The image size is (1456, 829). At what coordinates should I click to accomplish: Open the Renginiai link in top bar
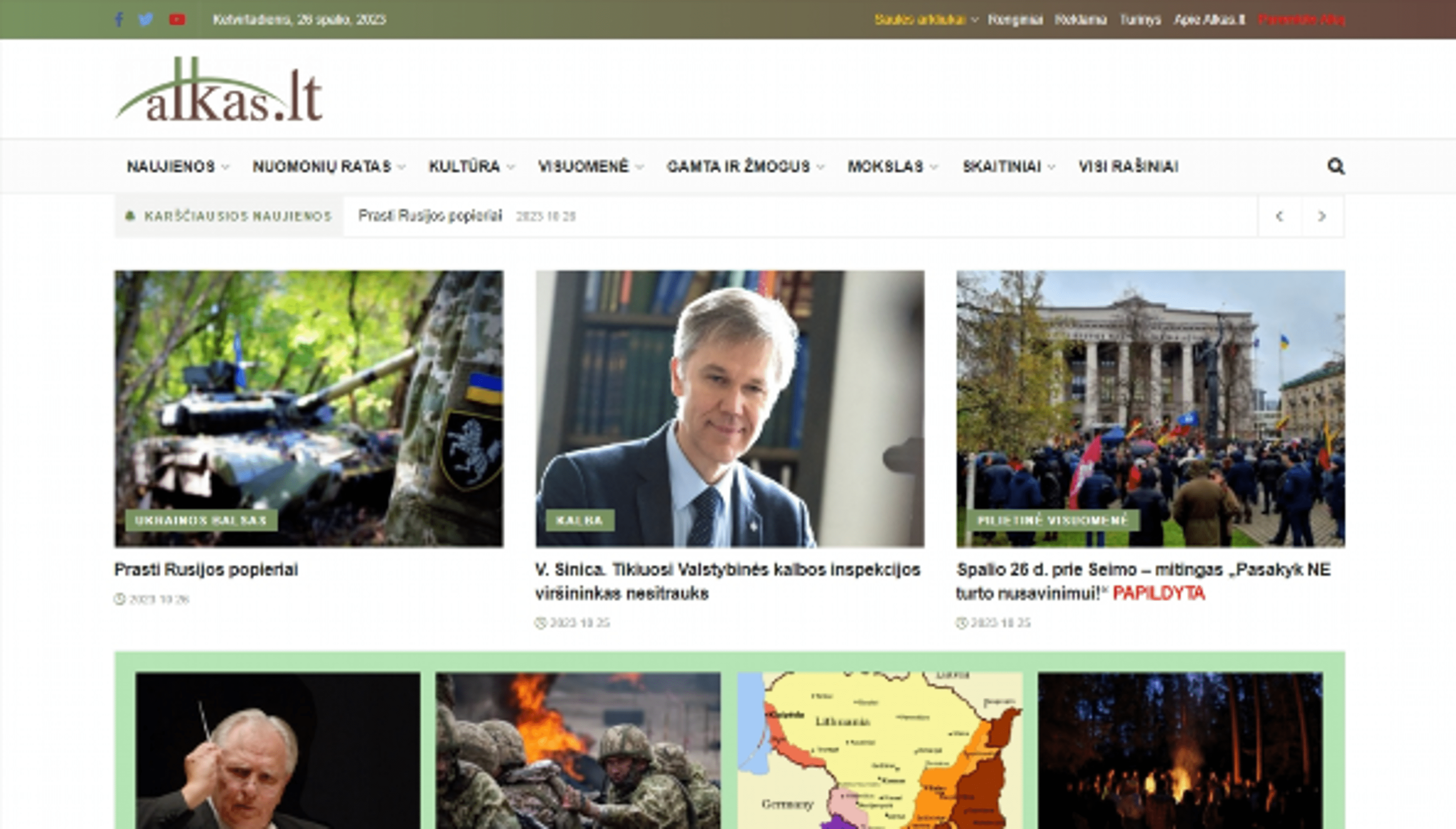(1015, 20)
